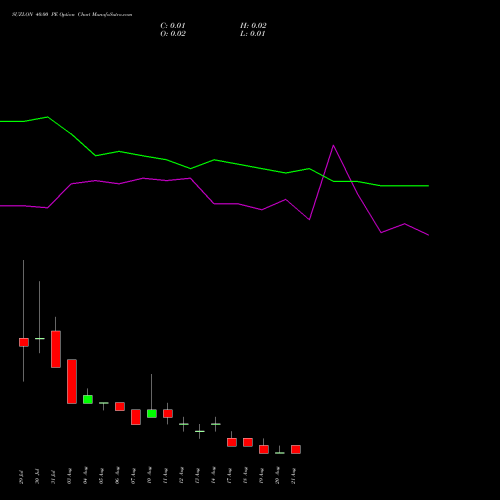Click the 07 Aug date label
500x500 pixels.
134,476
